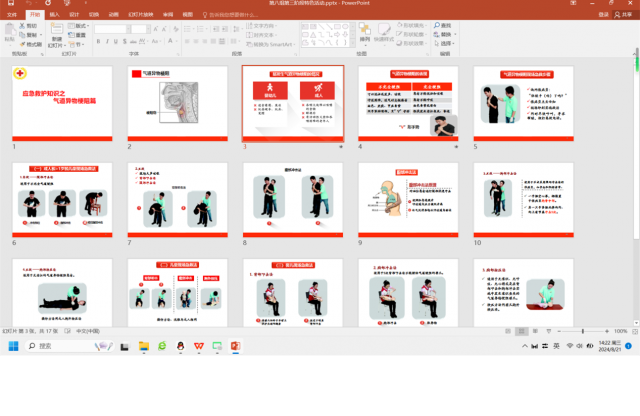The image size is (640, 416).
Task: Click the New Slide (新建幻灯片) icon
Action: [x=54, y=31]
